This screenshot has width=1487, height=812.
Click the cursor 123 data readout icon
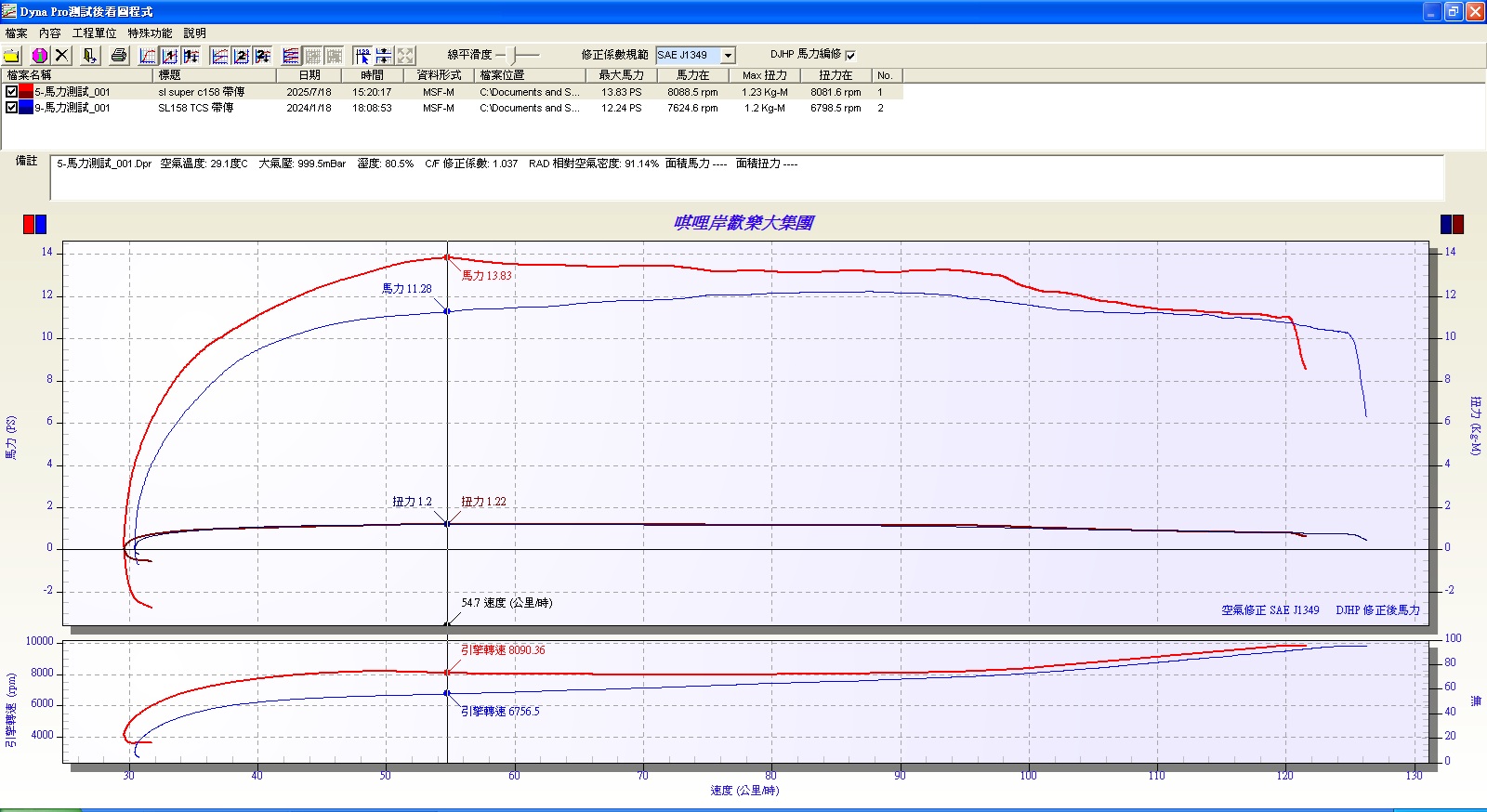pyautogui.click(x=362, y=56)
